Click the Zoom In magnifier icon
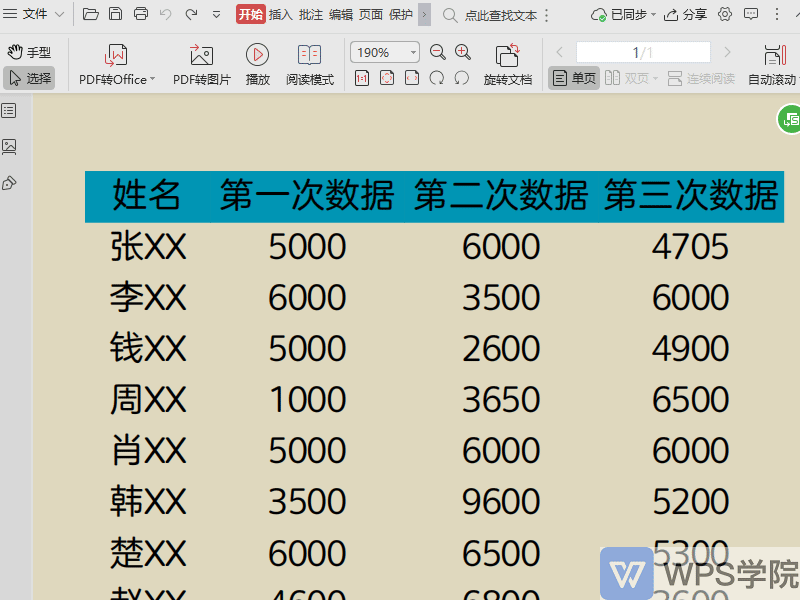This screenshot has height=600, width=800. pos(462,51)
